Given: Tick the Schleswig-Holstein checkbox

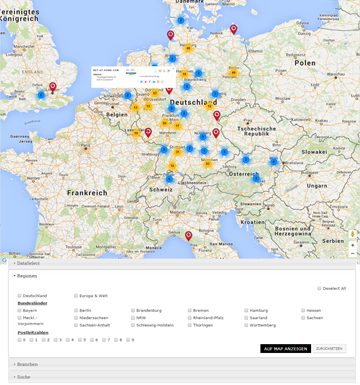Looking at the screenshot, I should 133,325.
